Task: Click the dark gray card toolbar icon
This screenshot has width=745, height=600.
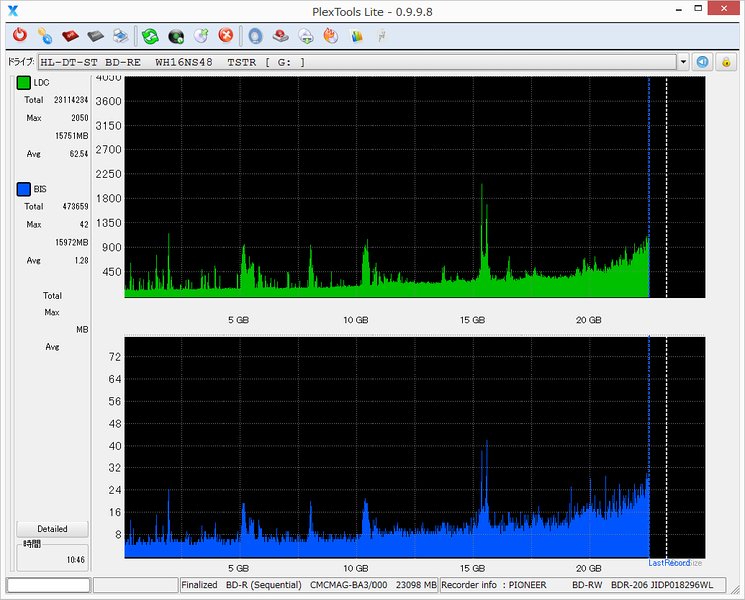Action: tap(96, 36)
